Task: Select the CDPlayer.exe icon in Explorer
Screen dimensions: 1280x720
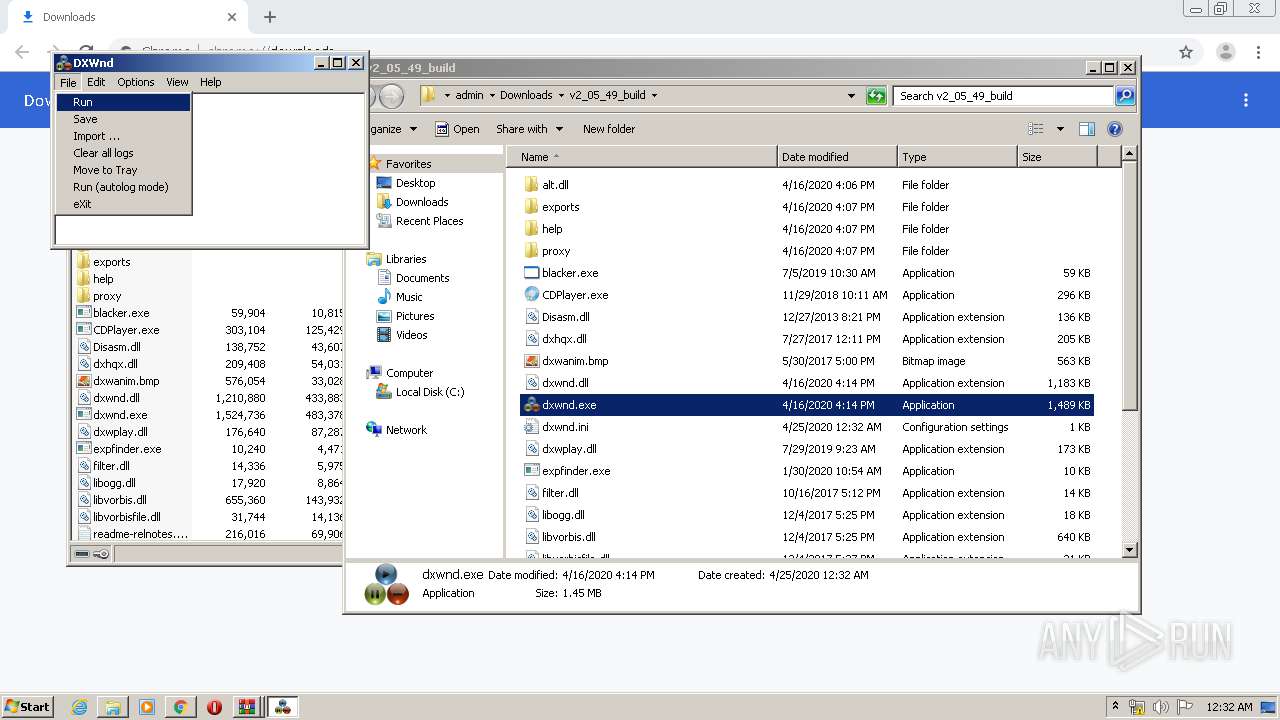Action: (x=532, y=295)
